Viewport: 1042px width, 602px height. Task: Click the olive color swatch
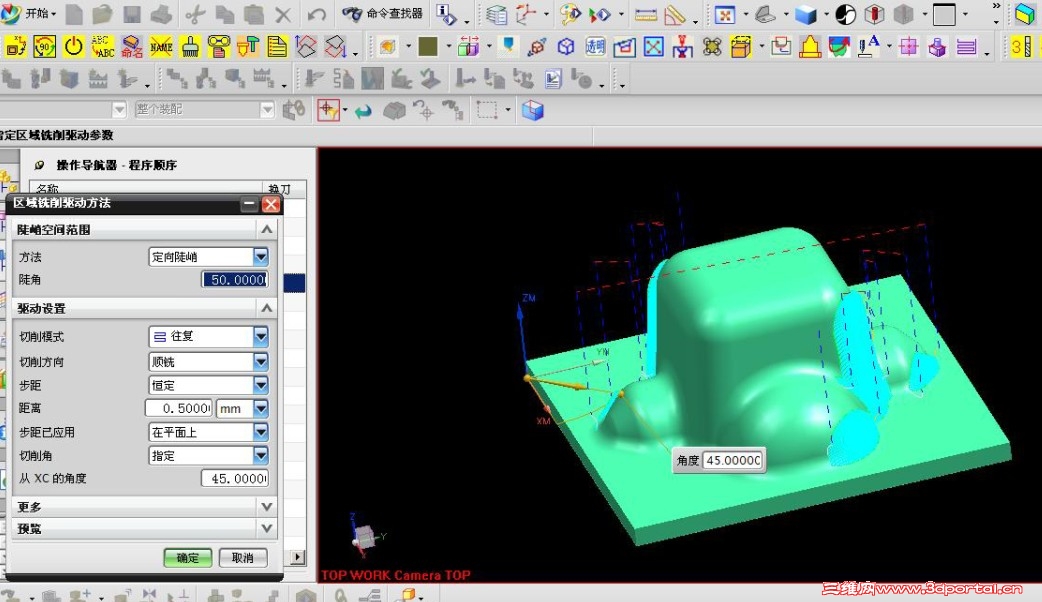click(x=428, y=47)
